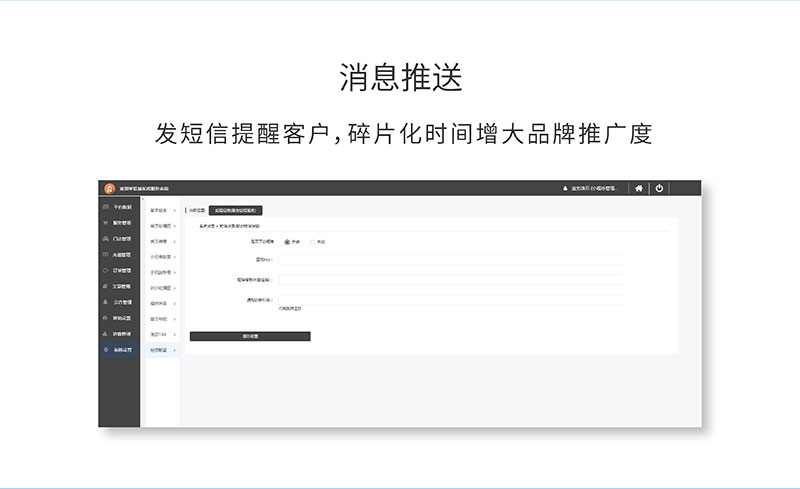Click the power logout icon
Viewport: 800px width, 489px height.
click(x=659, y=188)
